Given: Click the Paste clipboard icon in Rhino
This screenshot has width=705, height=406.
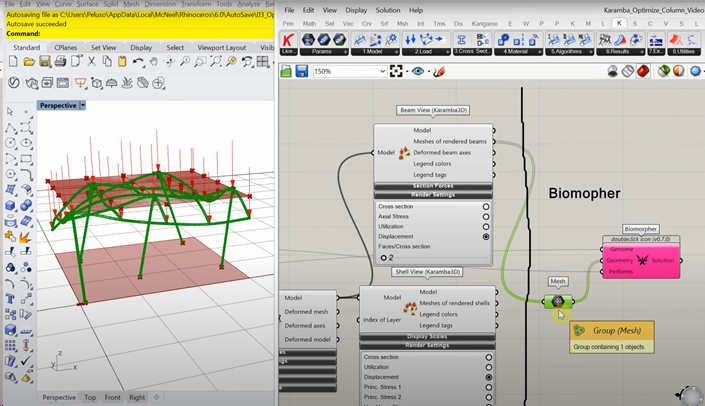Looking at the screenshot, I should click(122, 62).
